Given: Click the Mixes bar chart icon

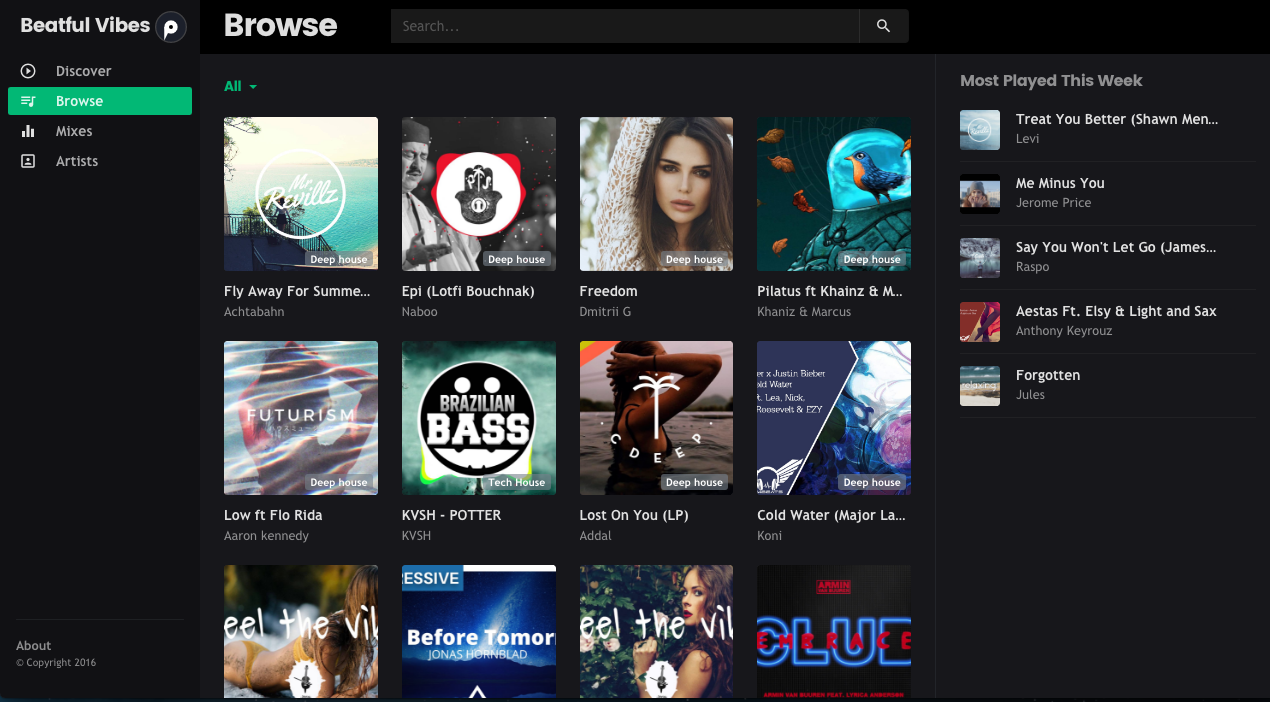Looking at the screenshot, I should pos(28,131).
